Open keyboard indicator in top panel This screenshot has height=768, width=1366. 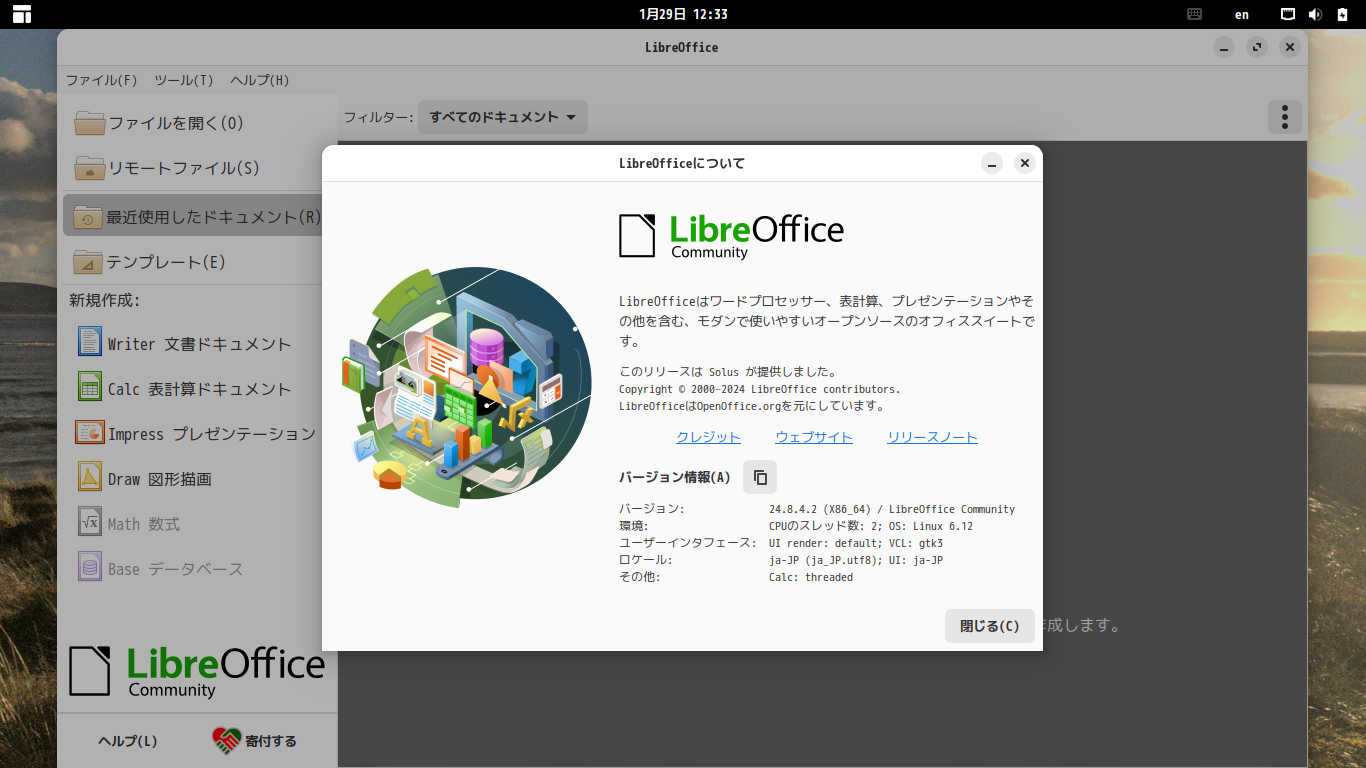point(1194,14)
